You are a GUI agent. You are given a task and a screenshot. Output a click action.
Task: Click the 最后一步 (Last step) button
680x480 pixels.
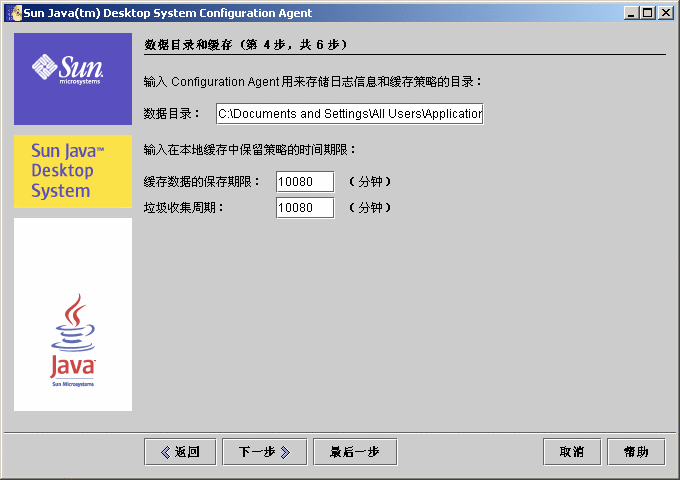(355, 452)
